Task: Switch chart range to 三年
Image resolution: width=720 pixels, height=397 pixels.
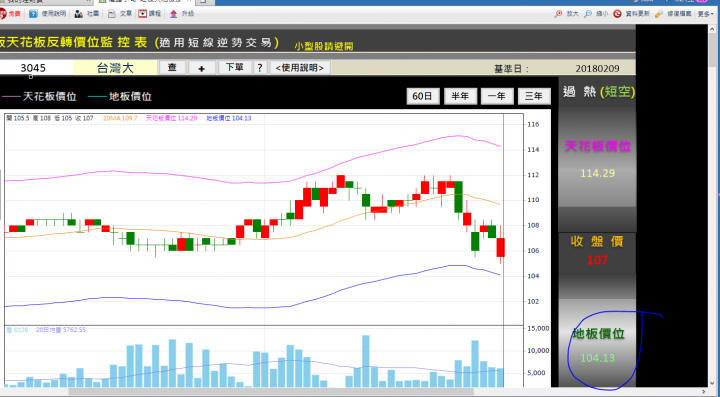Action: (534, 96)
